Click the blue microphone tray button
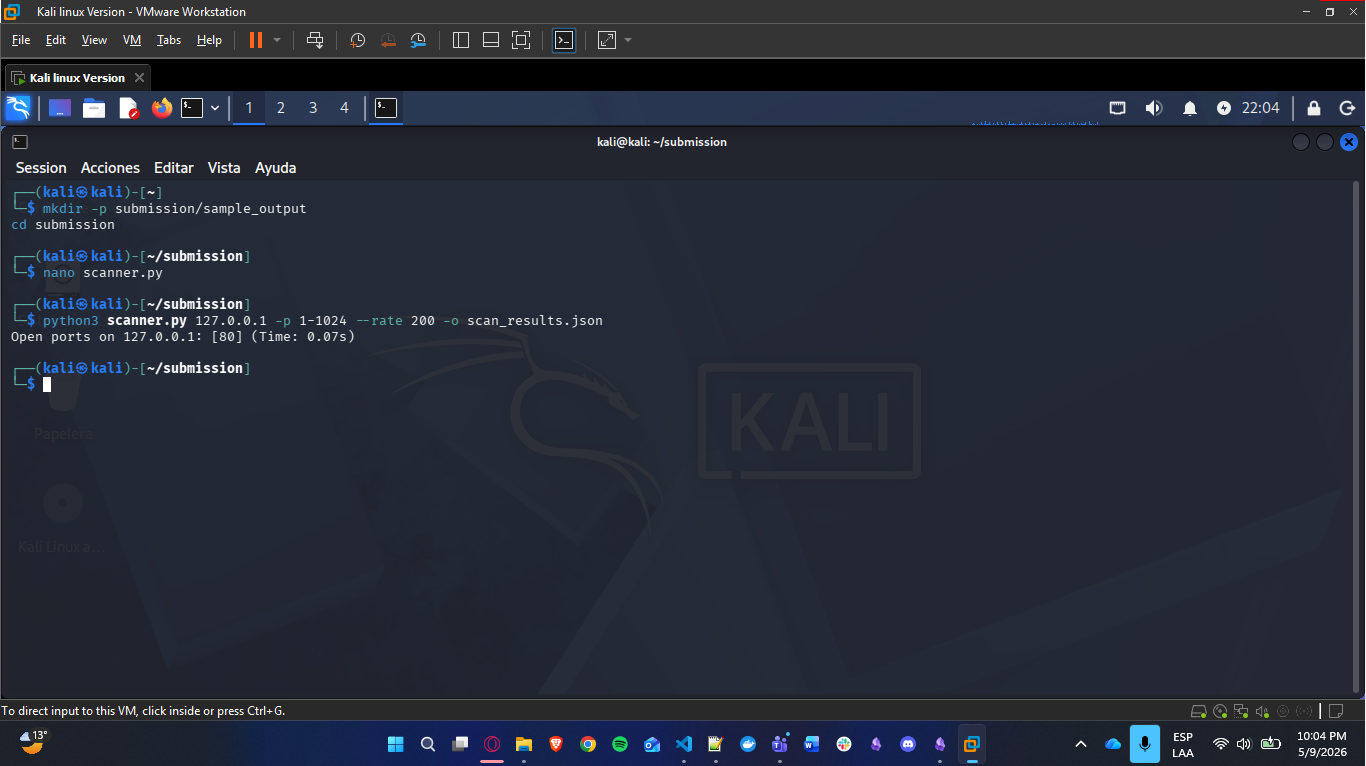 [1145, 744]
